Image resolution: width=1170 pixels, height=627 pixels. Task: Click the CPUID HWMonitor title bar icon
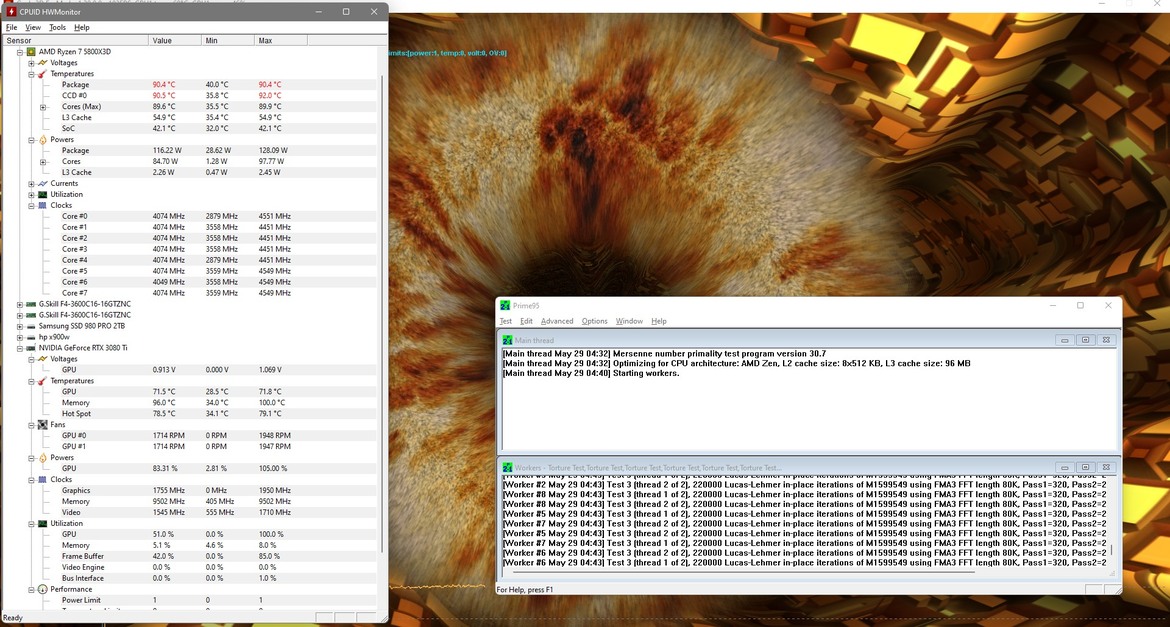click(10, 11)
